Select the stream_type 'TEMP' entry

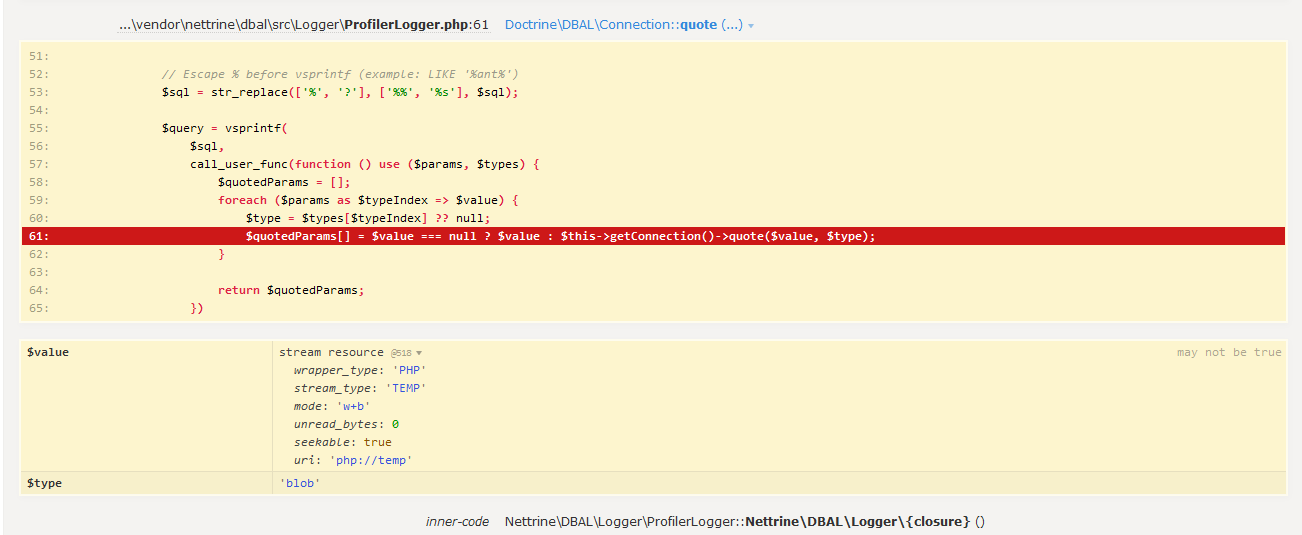pyautogui.click(x=359, y=388)
